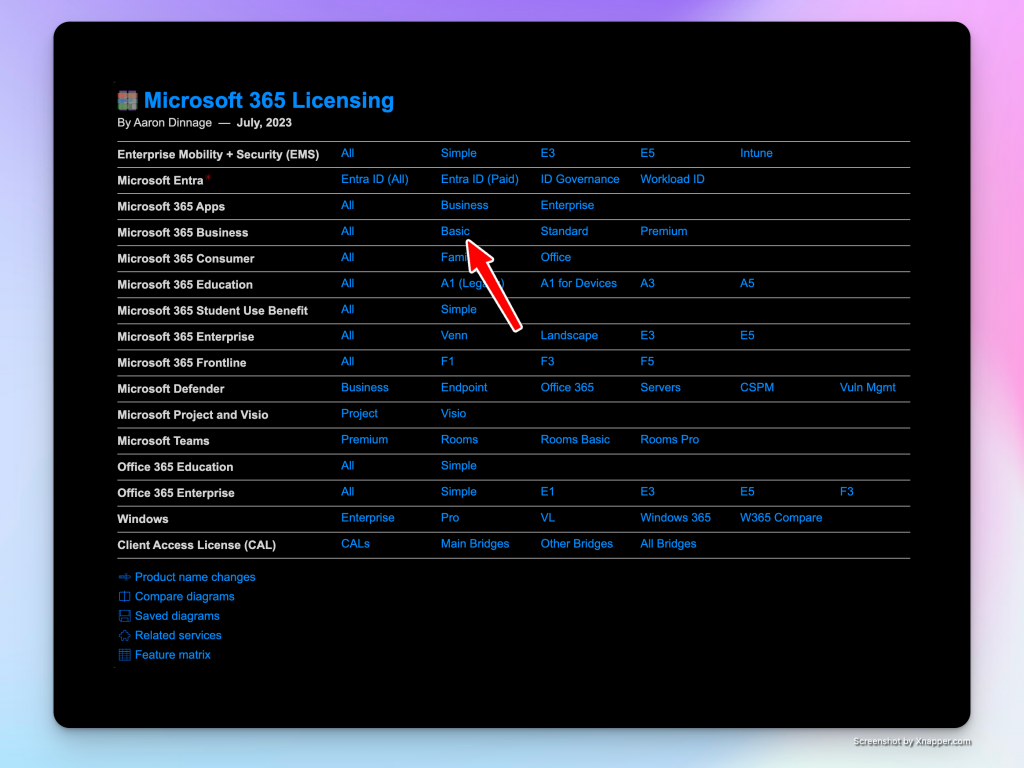Screen dimensions: 1024x768
Task: Click the split-pane icon beside Compare diagrams
Action: pos(125,597)
